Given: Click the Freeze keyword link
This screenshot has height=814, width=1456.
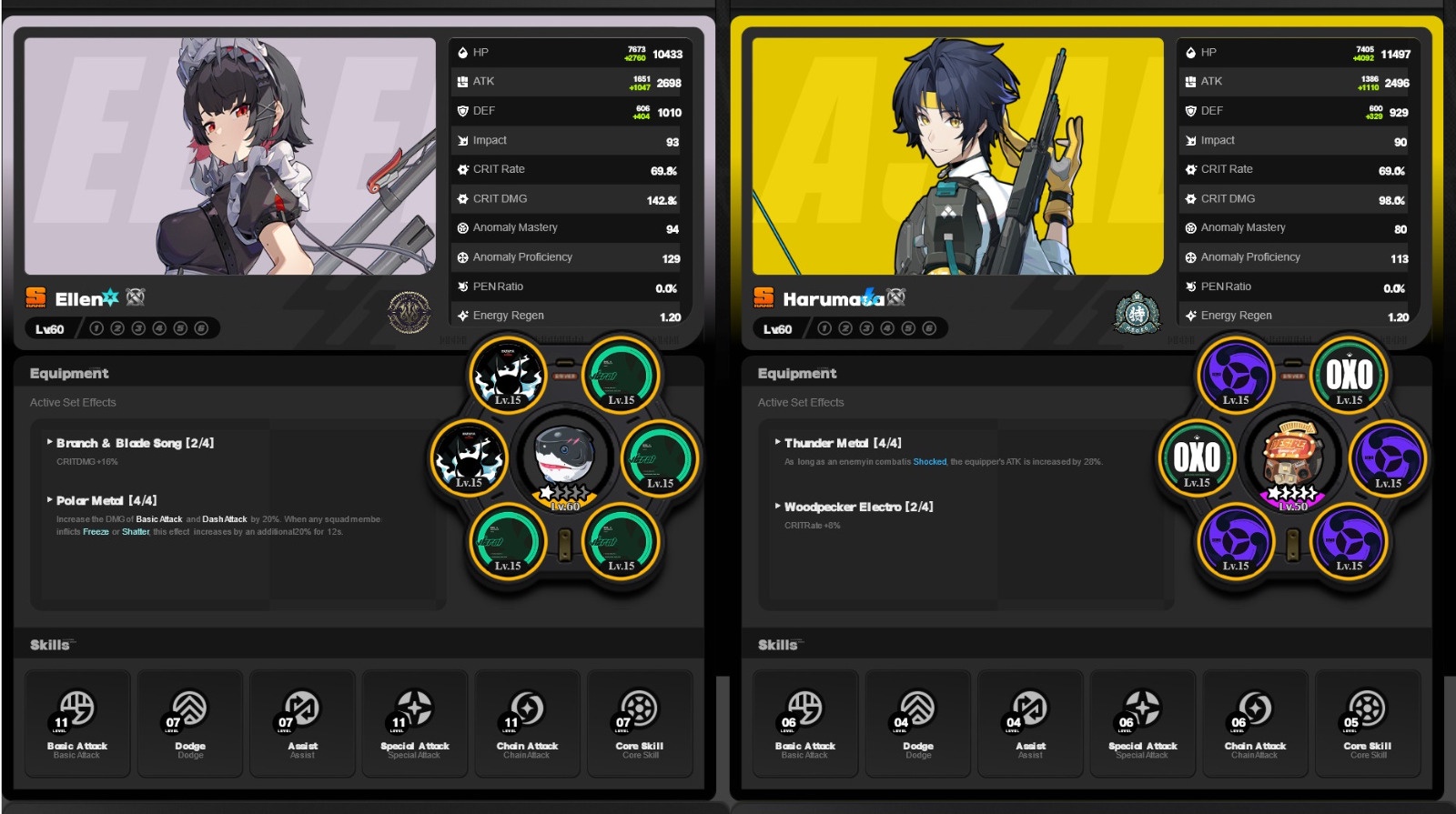Looking at the screenshot, I should point(96,532).
